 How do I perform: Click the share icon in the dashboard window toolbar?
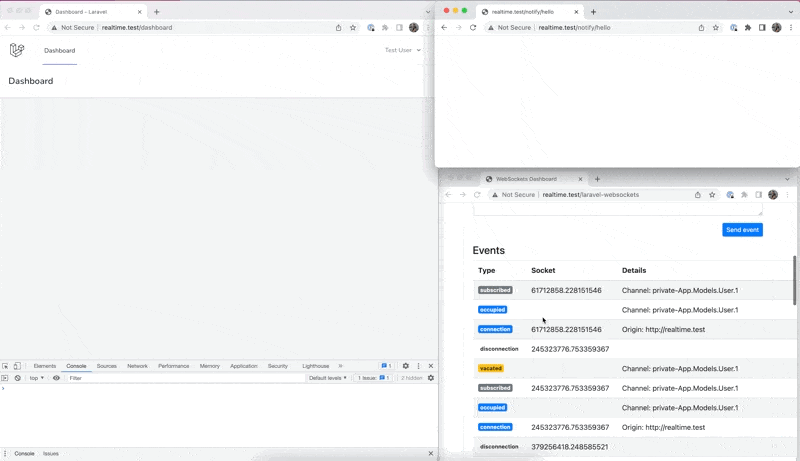338,28
